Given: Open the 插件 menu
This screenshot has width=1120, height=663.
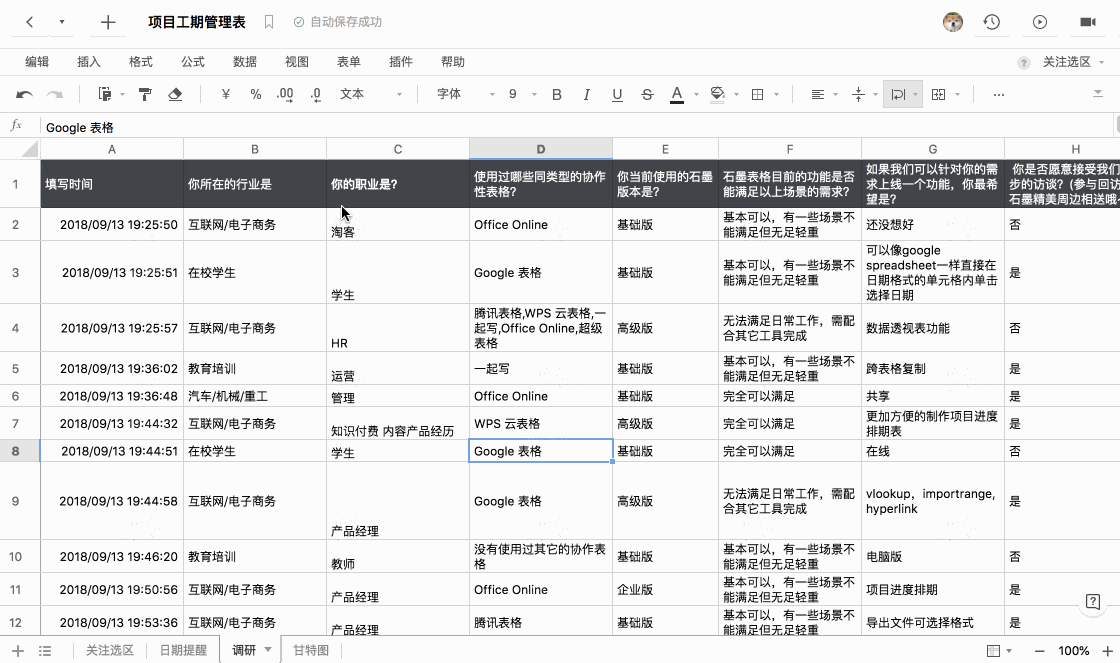Looking at the screenshot, I should pos(401,62).
